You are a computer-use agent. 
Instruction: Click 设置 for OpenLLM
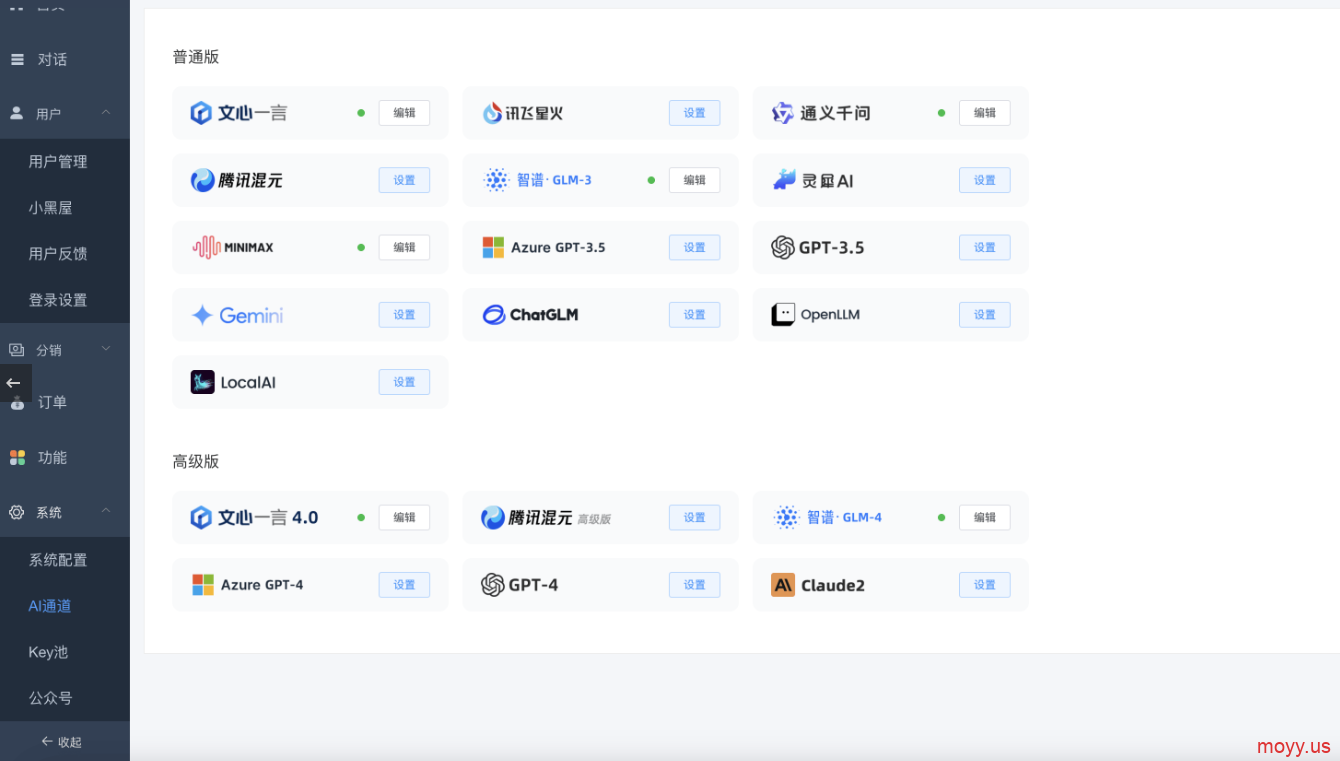coord(985,315)
